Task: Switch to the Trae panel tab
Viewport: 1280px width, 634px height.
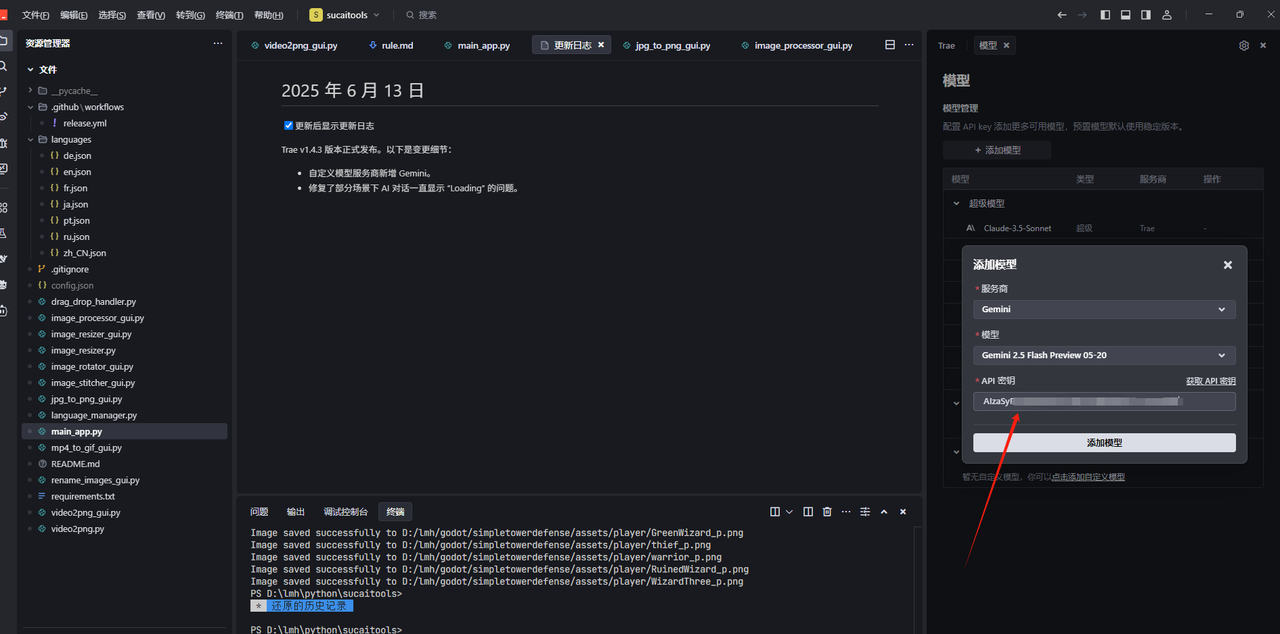Action: 946,45
